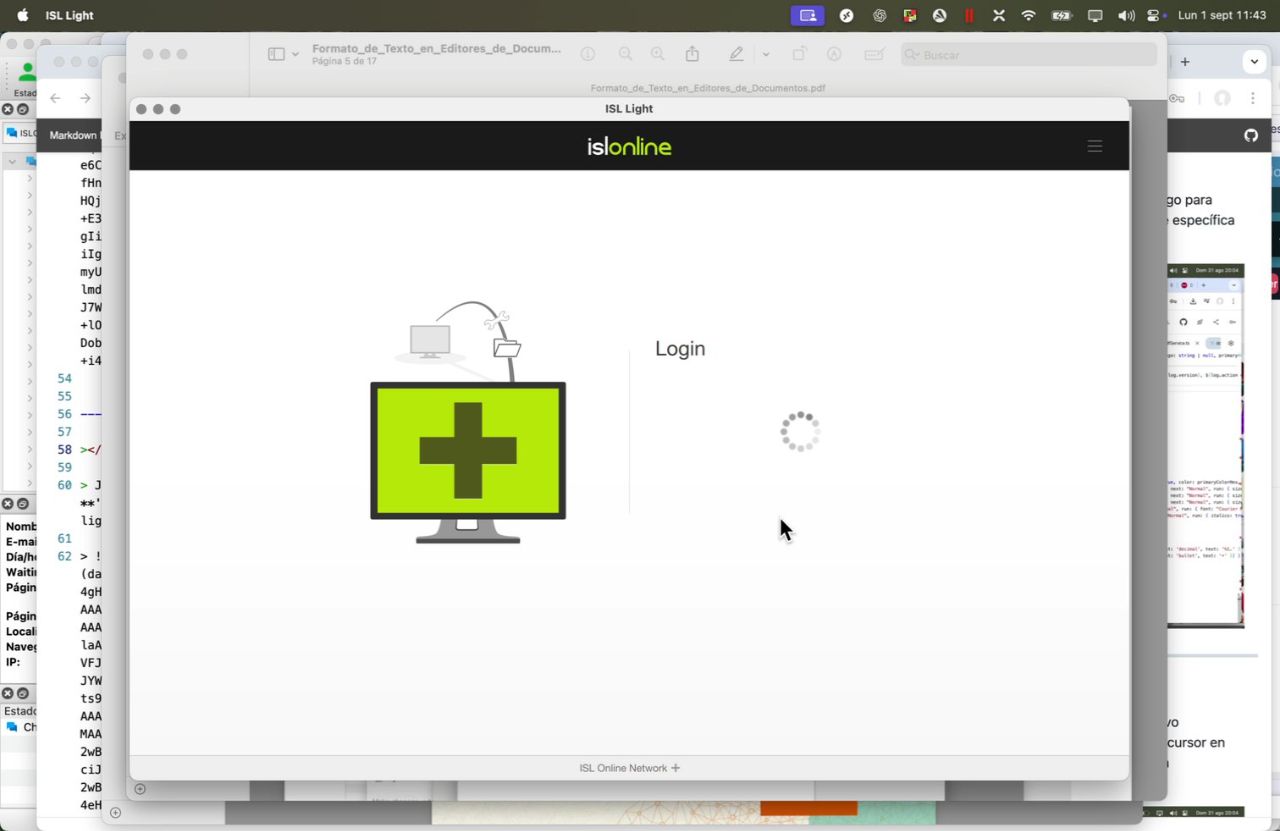Click the green monitor plus illustration
1280x831 pixels.
468,450
